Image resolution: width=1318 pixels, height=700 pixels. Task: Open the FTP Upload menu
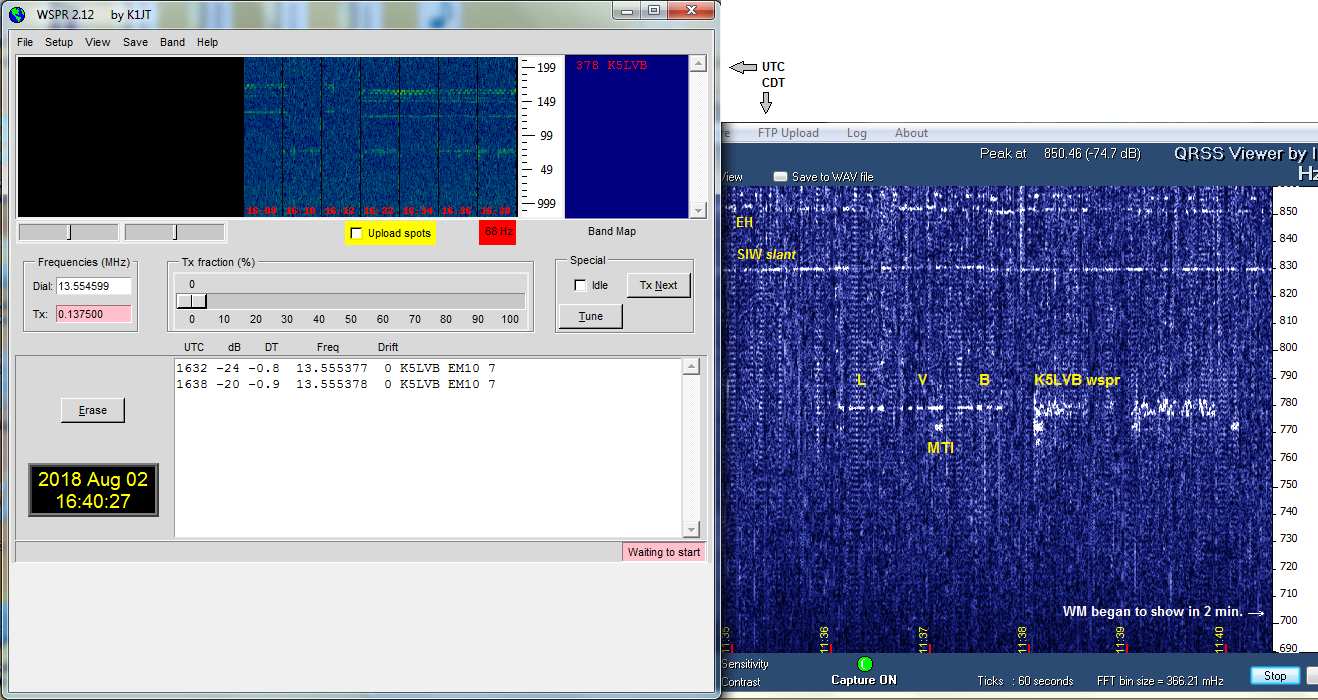788,133
